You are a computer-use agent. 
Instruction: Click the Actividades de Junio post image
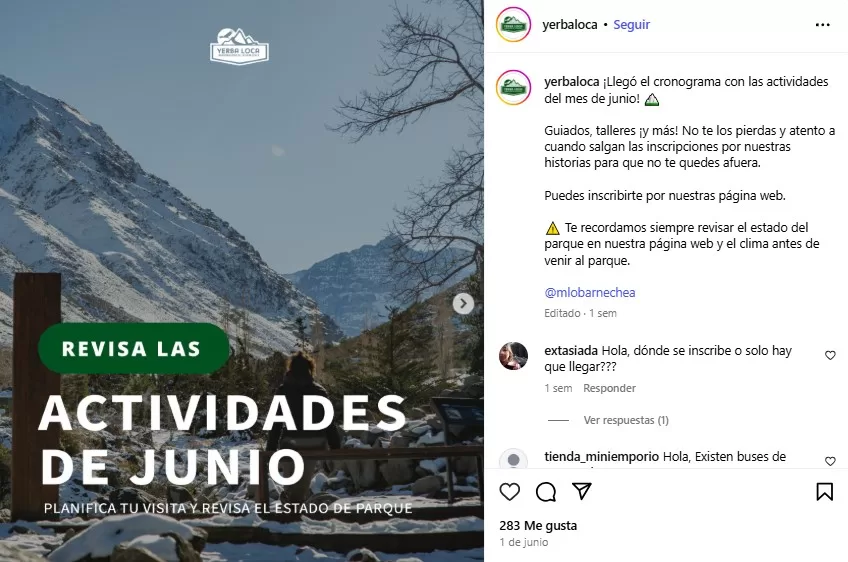tap(242, 281)
